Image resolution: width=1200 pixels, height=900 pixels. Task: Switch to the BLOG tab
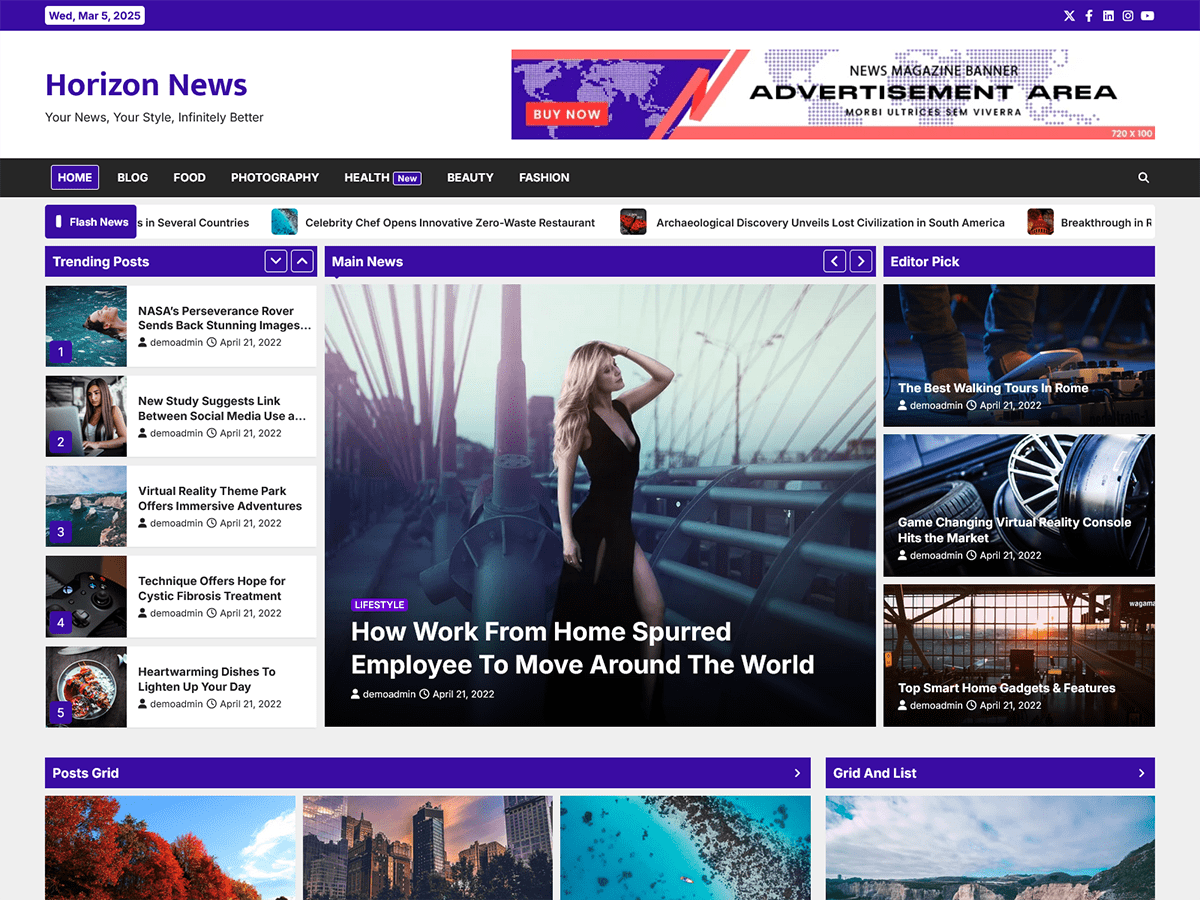(132, 177)
